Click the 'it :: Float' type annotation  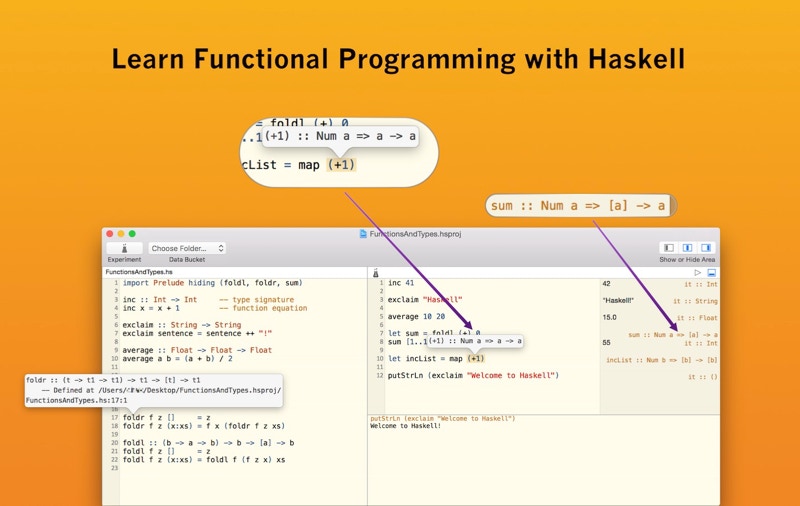[x=697, y=318]
